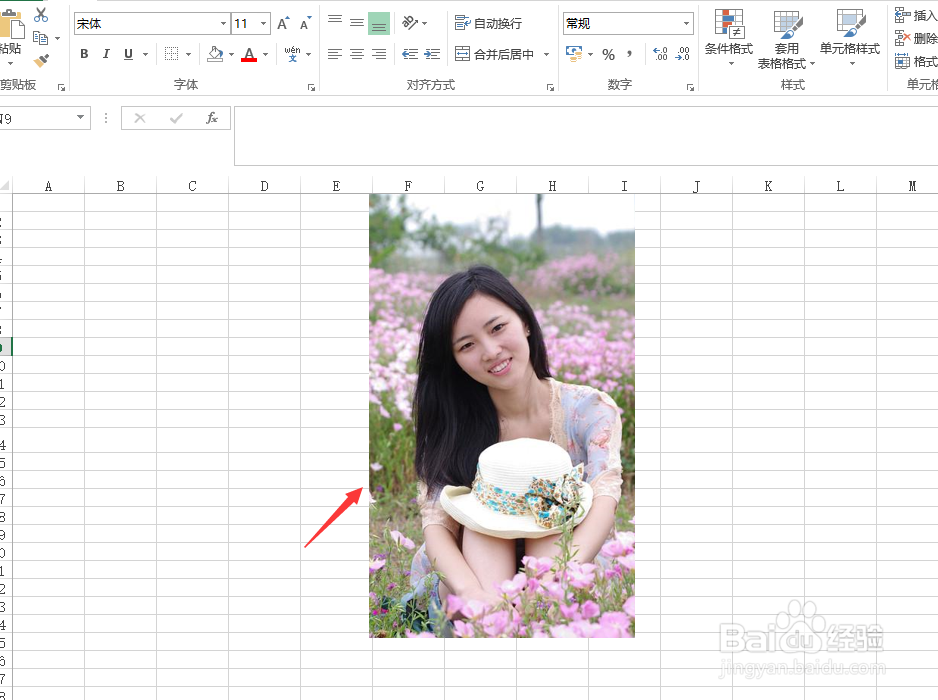The width and height of the screenshot is (938, 700).
Task: Open 套用表格格式 table format gallery
Action: (787, 39)
